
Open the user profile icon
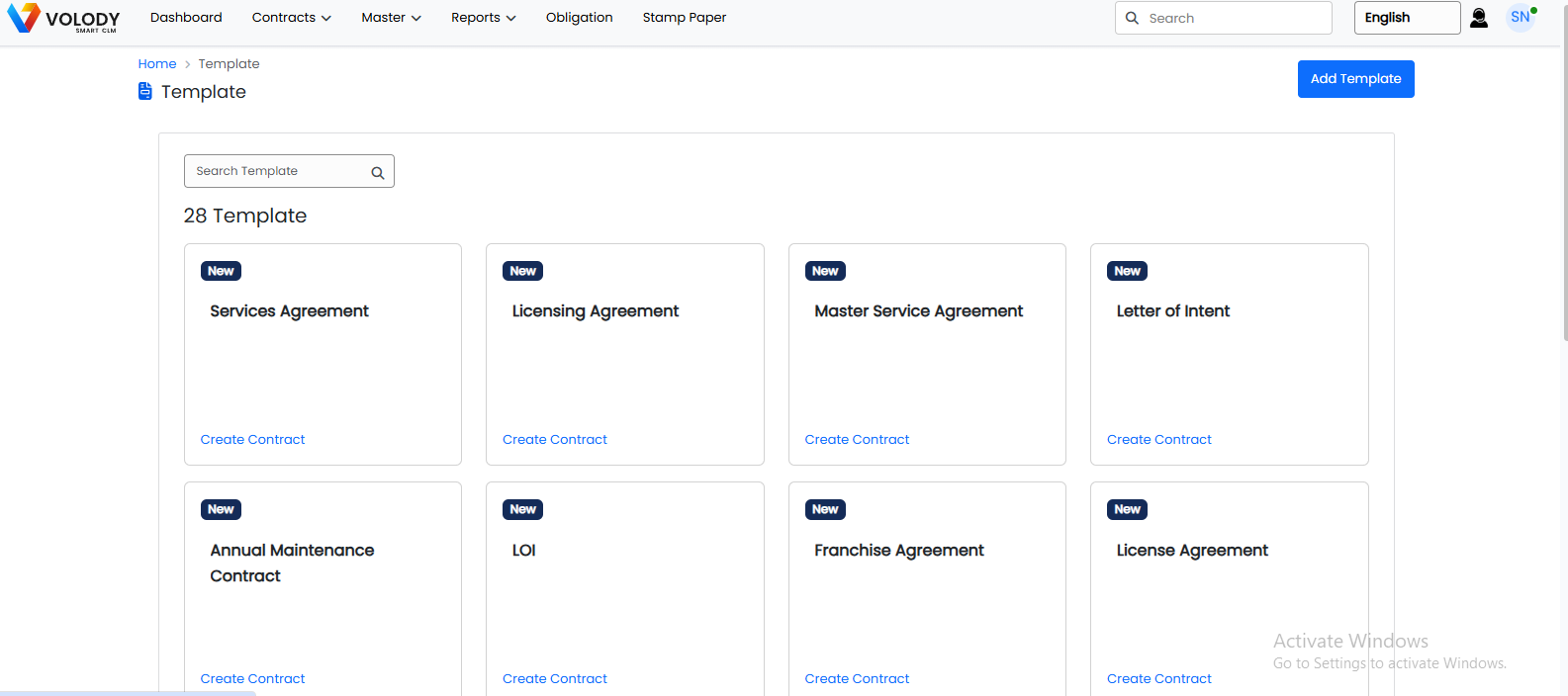tap(1479, 18)
